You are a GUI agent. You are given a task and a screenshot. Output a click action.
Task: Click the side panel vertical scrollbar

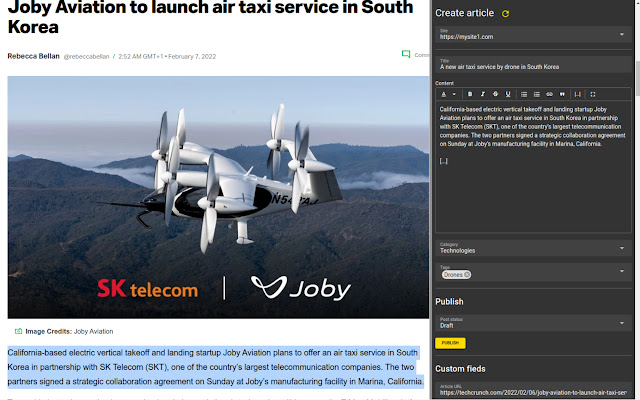637,78
